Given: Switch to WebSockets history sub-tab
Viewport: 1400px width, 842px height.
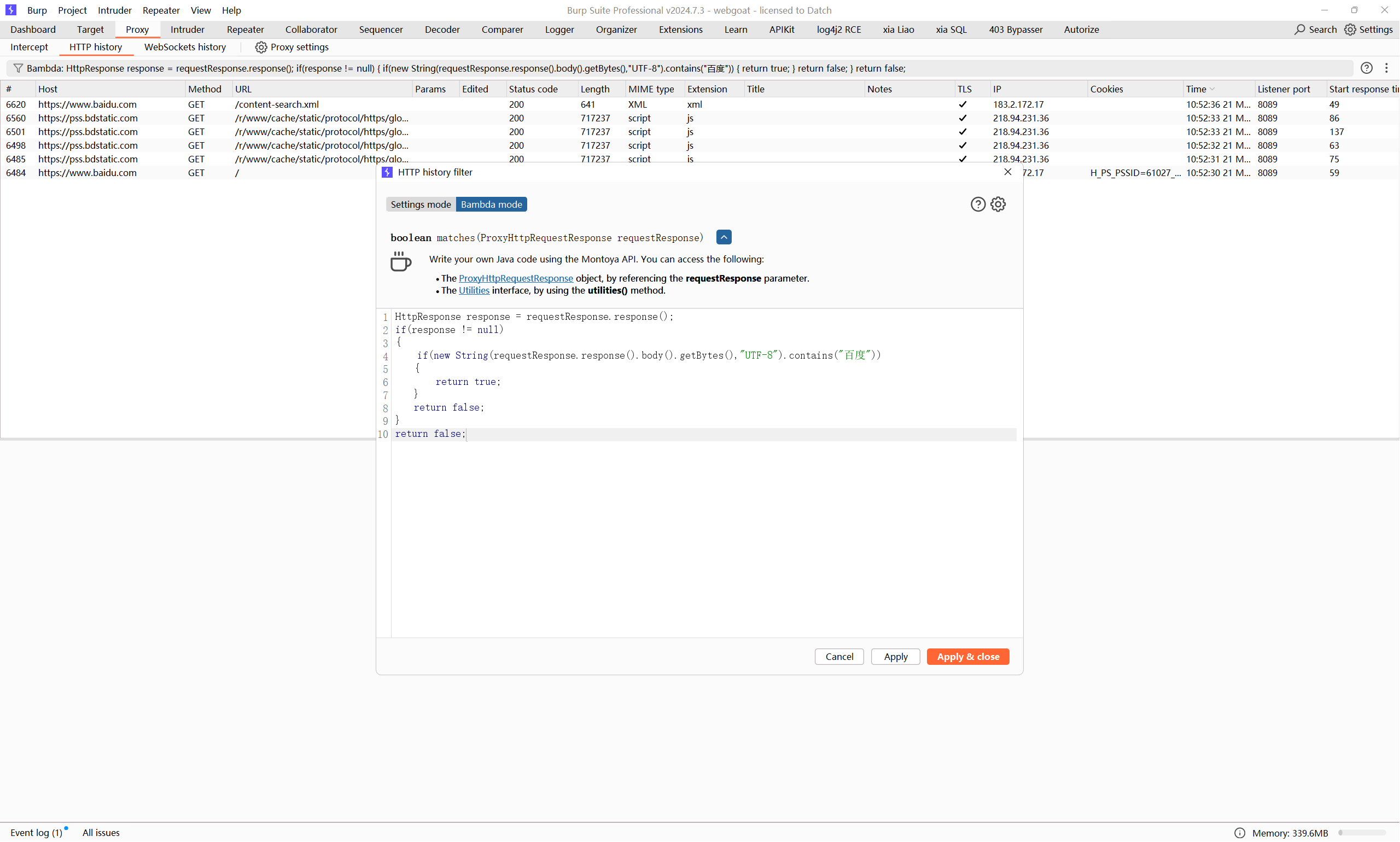Looking at the screenshot, I should pyautogui.click(x=185, y=47).
